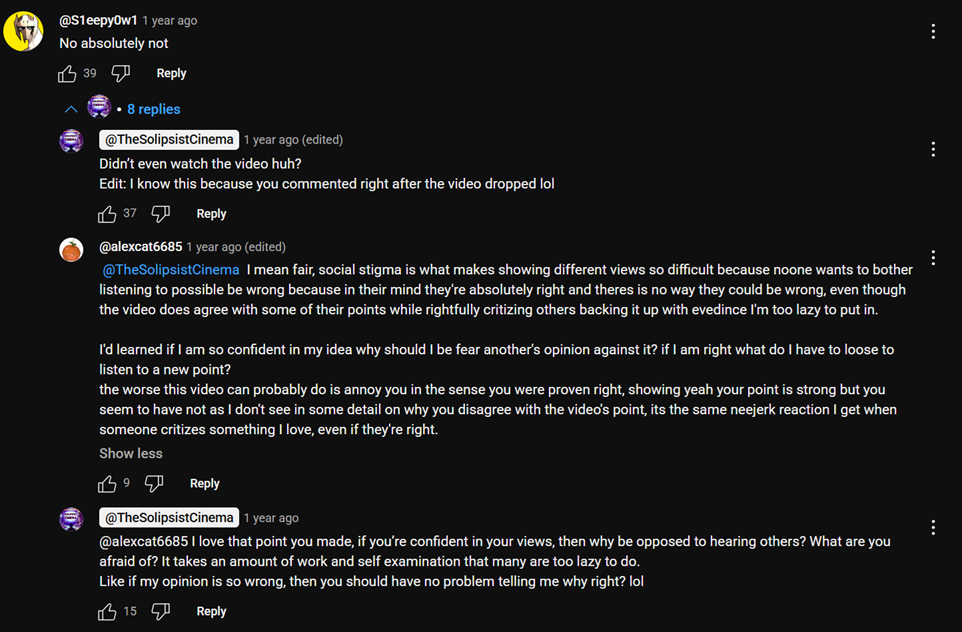Open the blue @TheSolipsistCinema mention link
962x632 pixels.
coord(171,270)
